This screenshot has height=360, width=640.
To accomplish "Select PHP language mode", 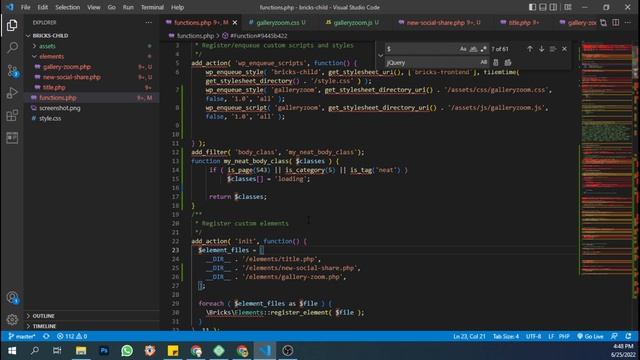I will click(564, 336).
